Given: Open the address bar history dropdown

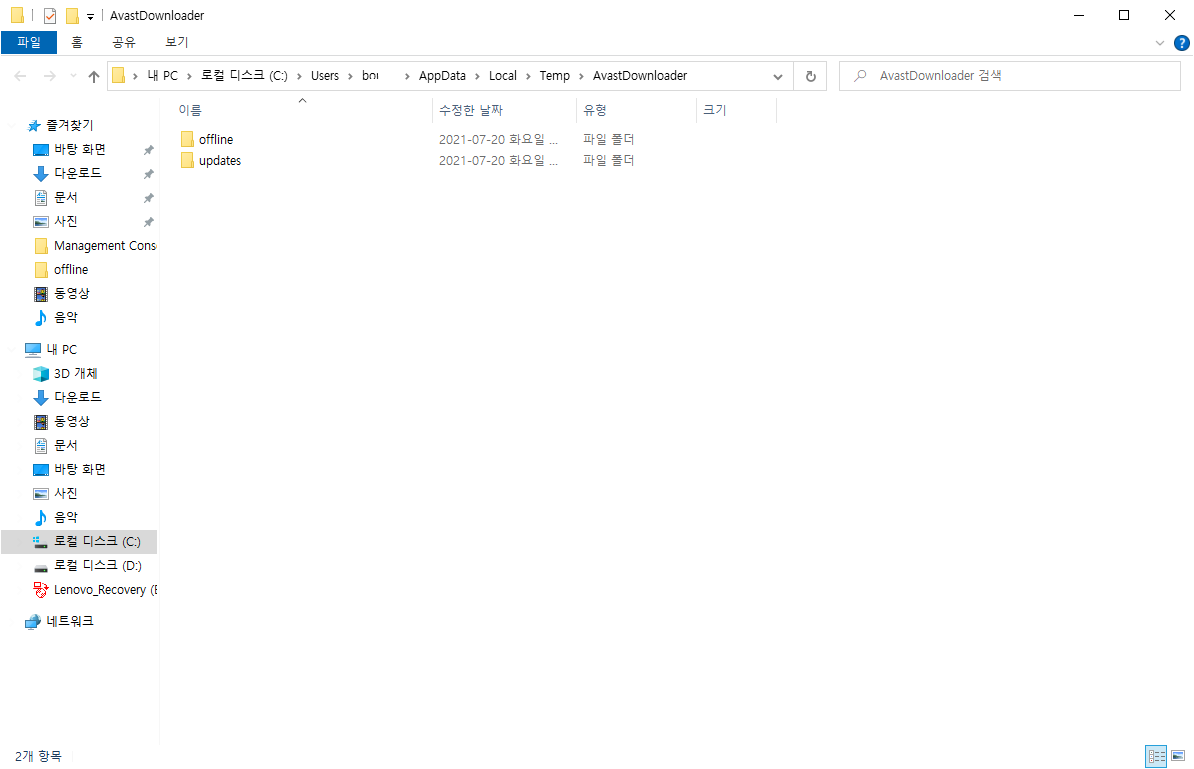Looking at the screenshot, I should tap(777, 76).
